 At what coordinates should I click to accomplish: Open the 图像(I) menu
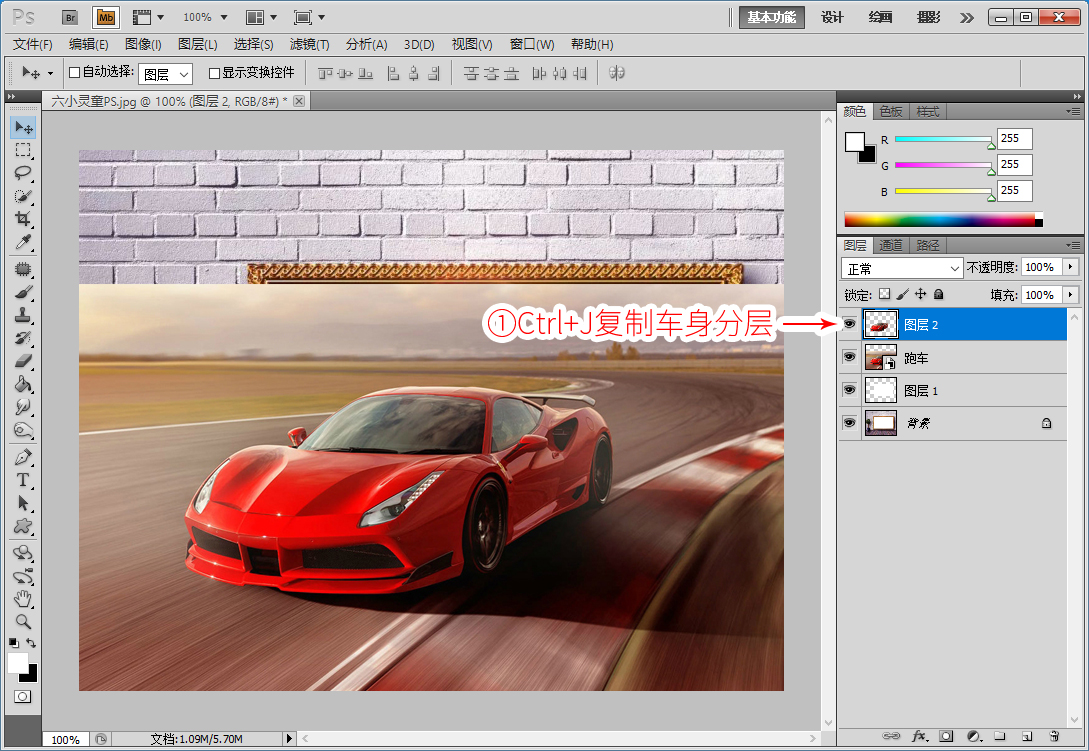[x=143, y=44]
